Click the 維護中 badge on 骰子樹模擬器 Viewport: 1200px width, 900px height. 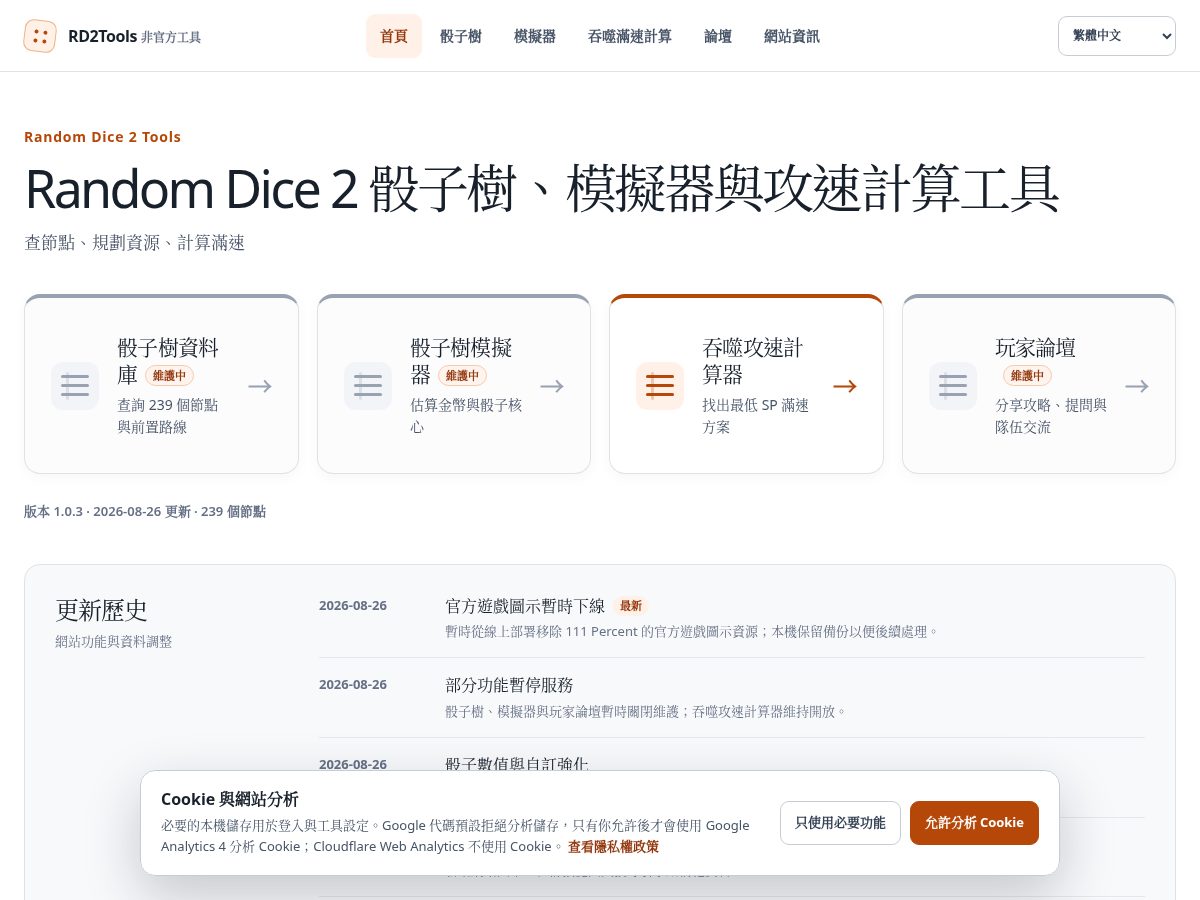coord(462,376)
